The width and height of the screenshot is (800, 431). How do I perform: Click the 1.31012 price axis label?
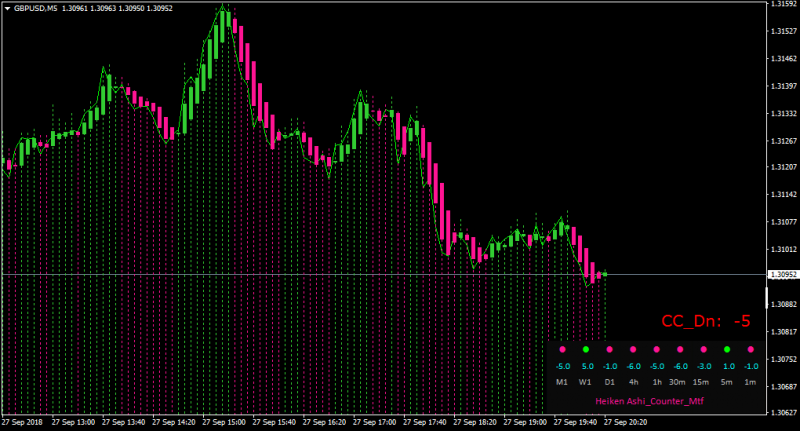click(x=783, y=249)
